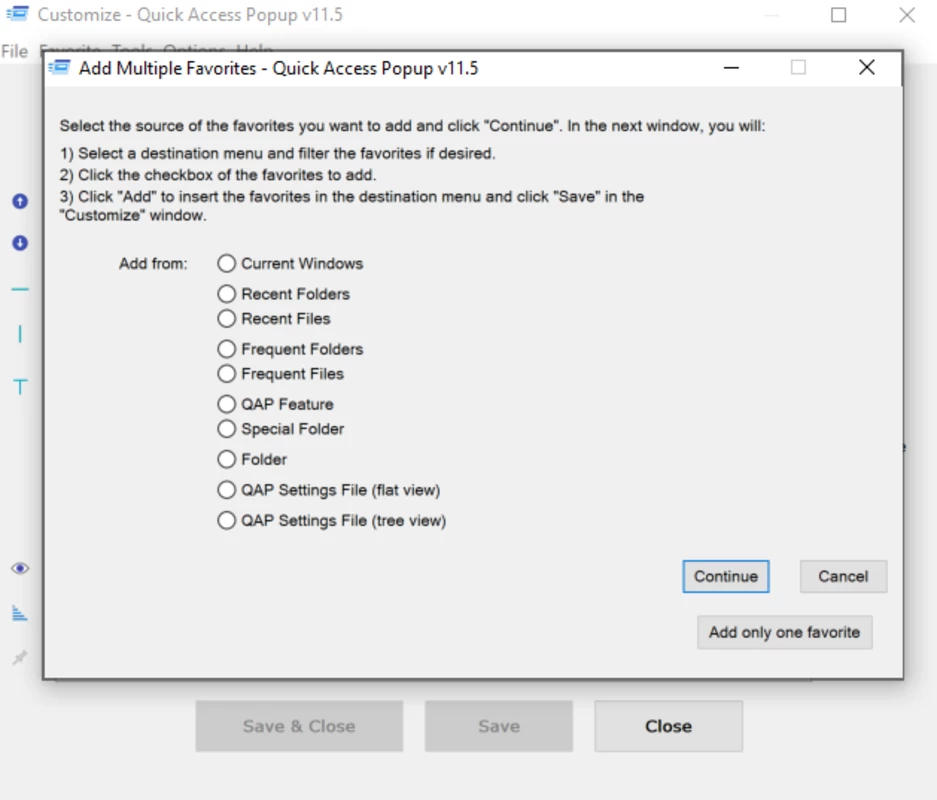The image size is (937, 800).
Task: Click the Close button in Customize window
Action: 668,727
